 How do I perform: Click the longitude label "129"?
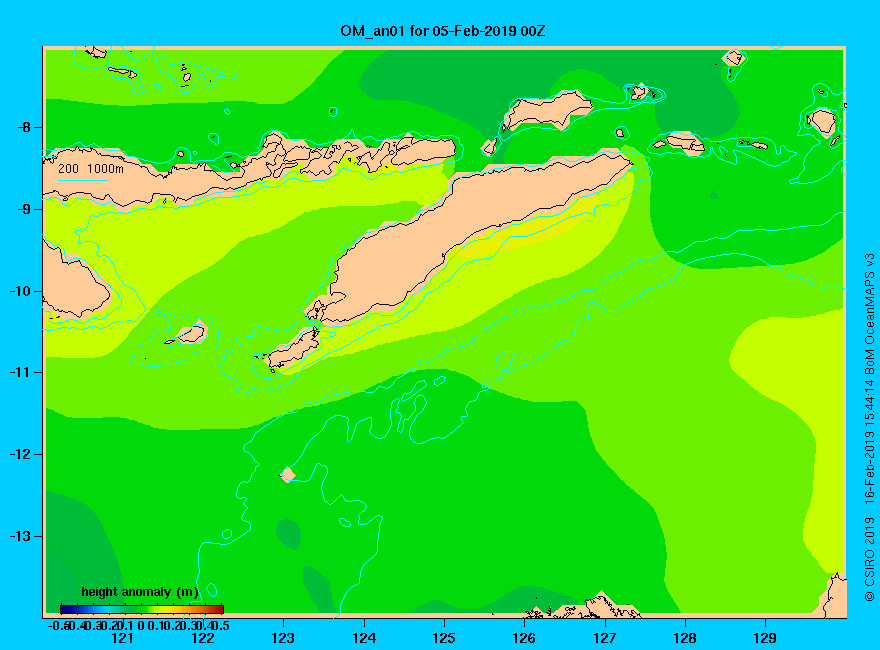coord(765,638)
